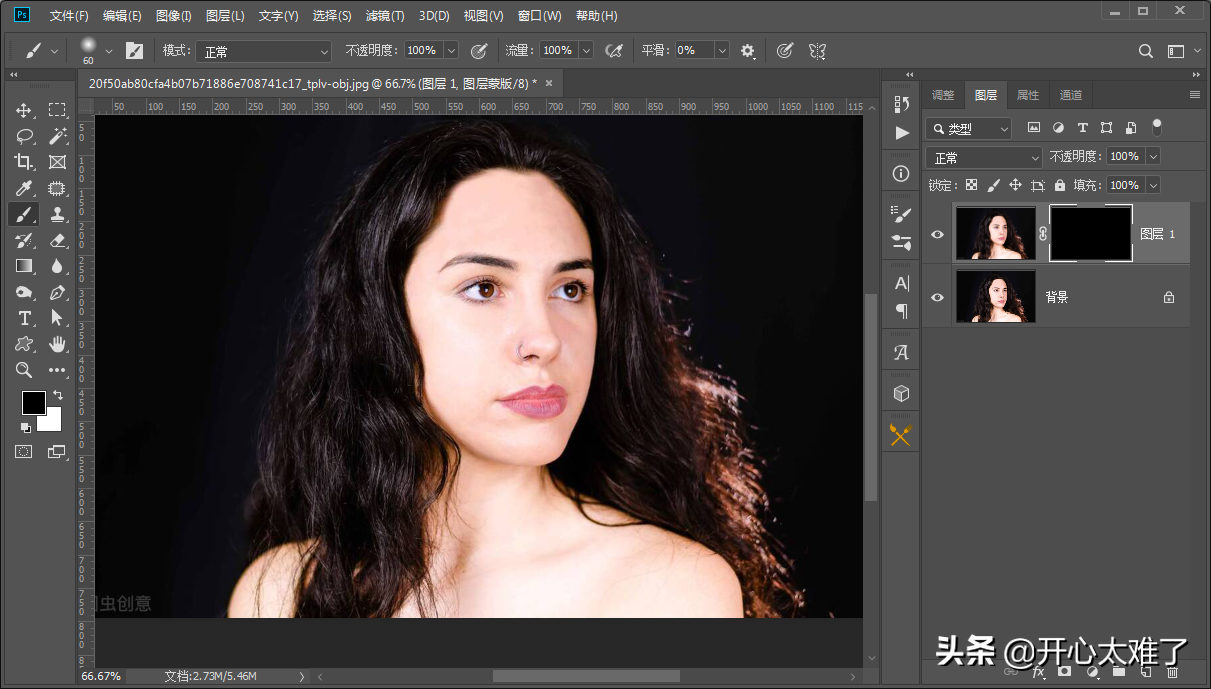Open the layer filter 类型 dropdown

(968, 129)
